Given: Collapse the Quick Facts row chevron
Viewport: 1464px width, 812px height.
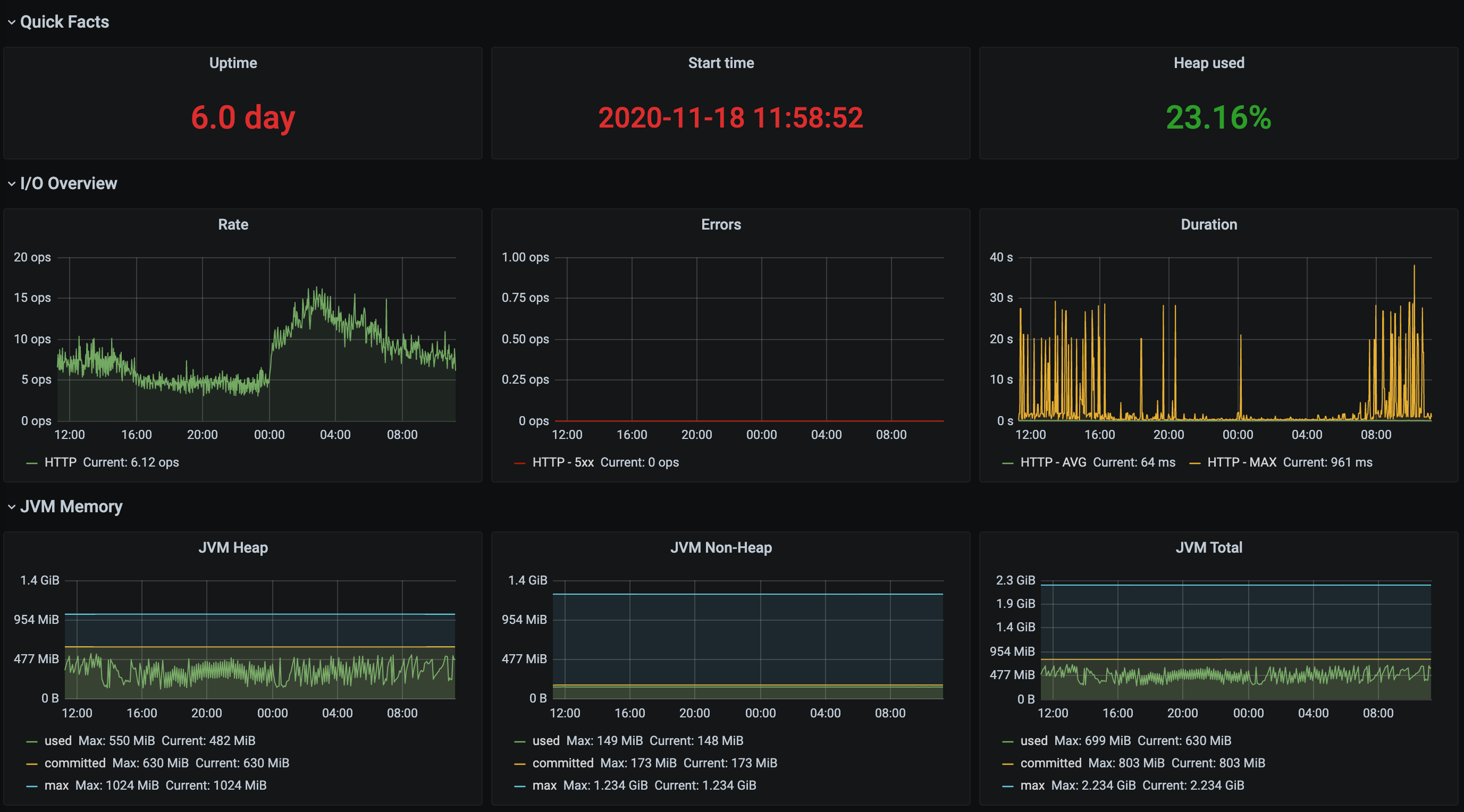Looking at the screenshot, I should point(11,22).
